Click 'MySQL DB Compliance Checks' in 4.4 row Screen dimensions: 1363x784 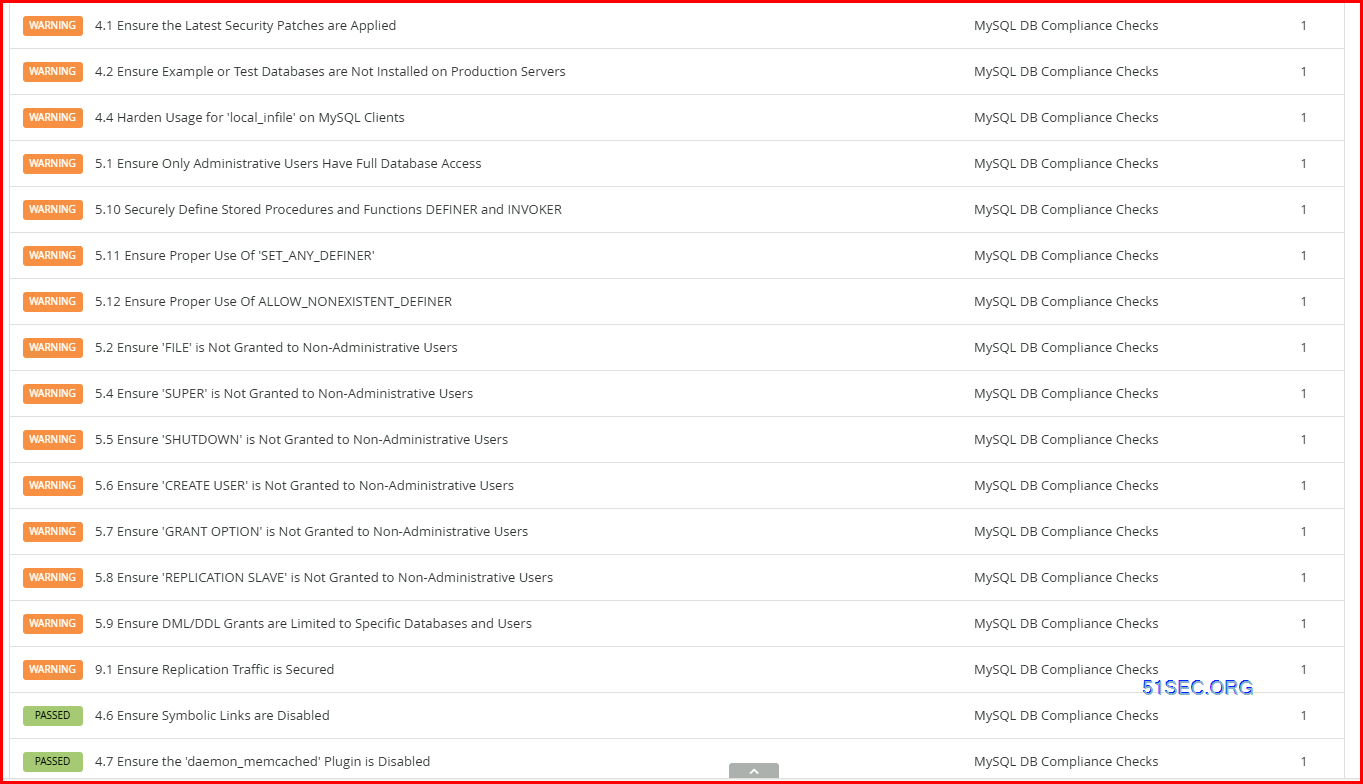(1066, 118)
